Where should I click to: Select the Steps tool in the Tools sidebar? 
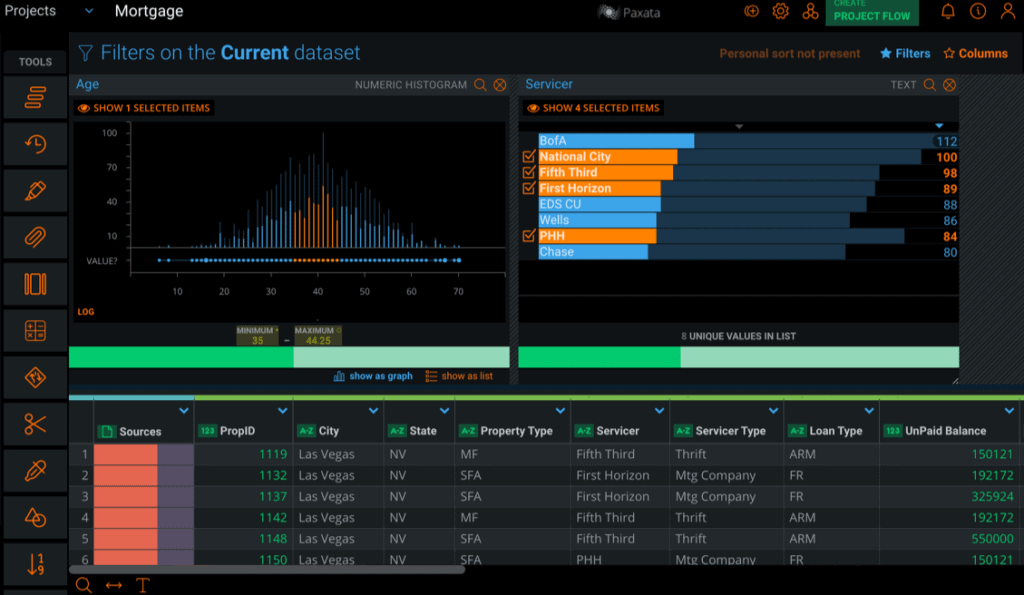coord(35,97)
